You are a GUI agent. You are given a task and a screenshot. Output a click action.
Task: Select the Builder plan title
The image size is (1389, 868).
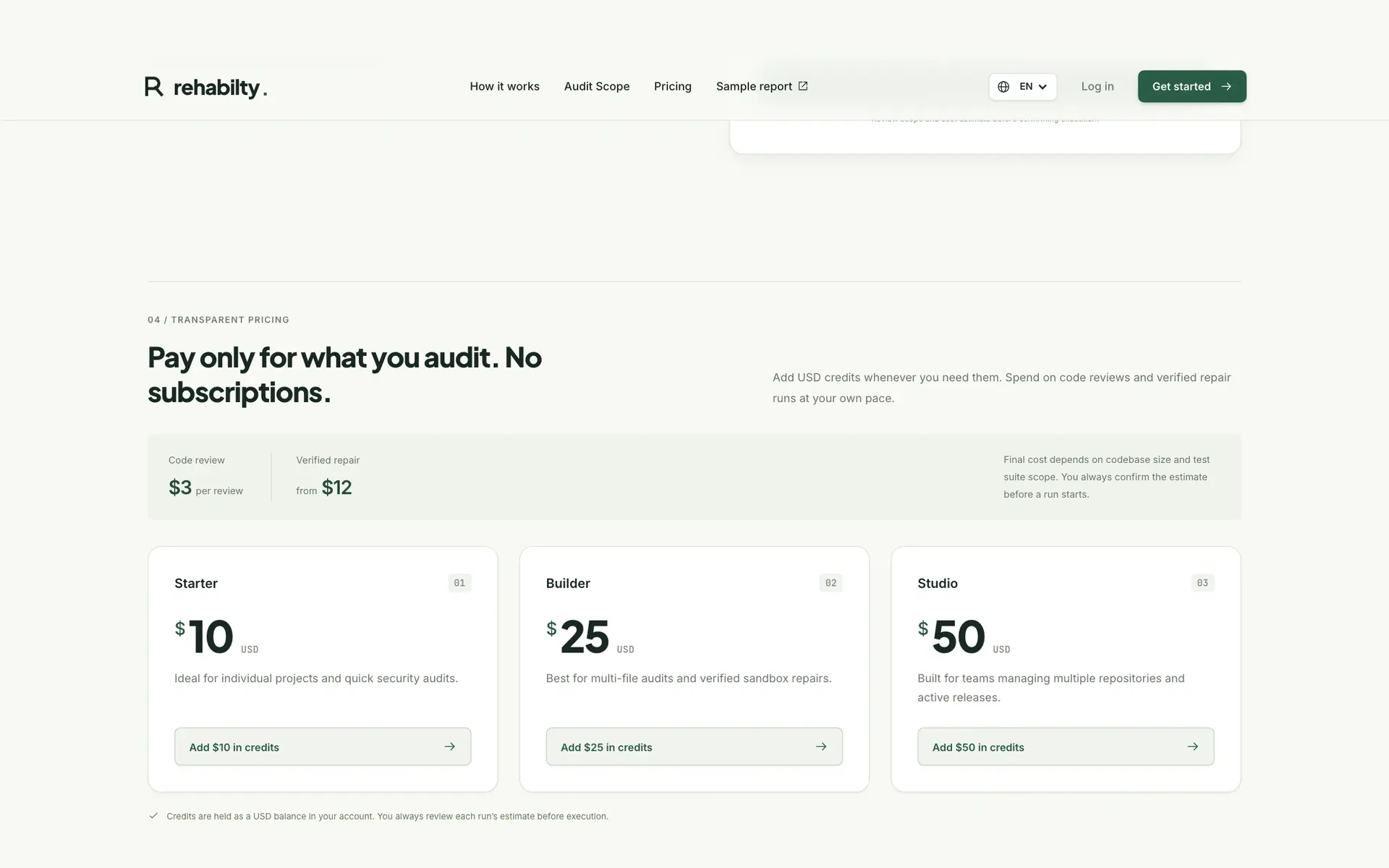click(568, 583)
